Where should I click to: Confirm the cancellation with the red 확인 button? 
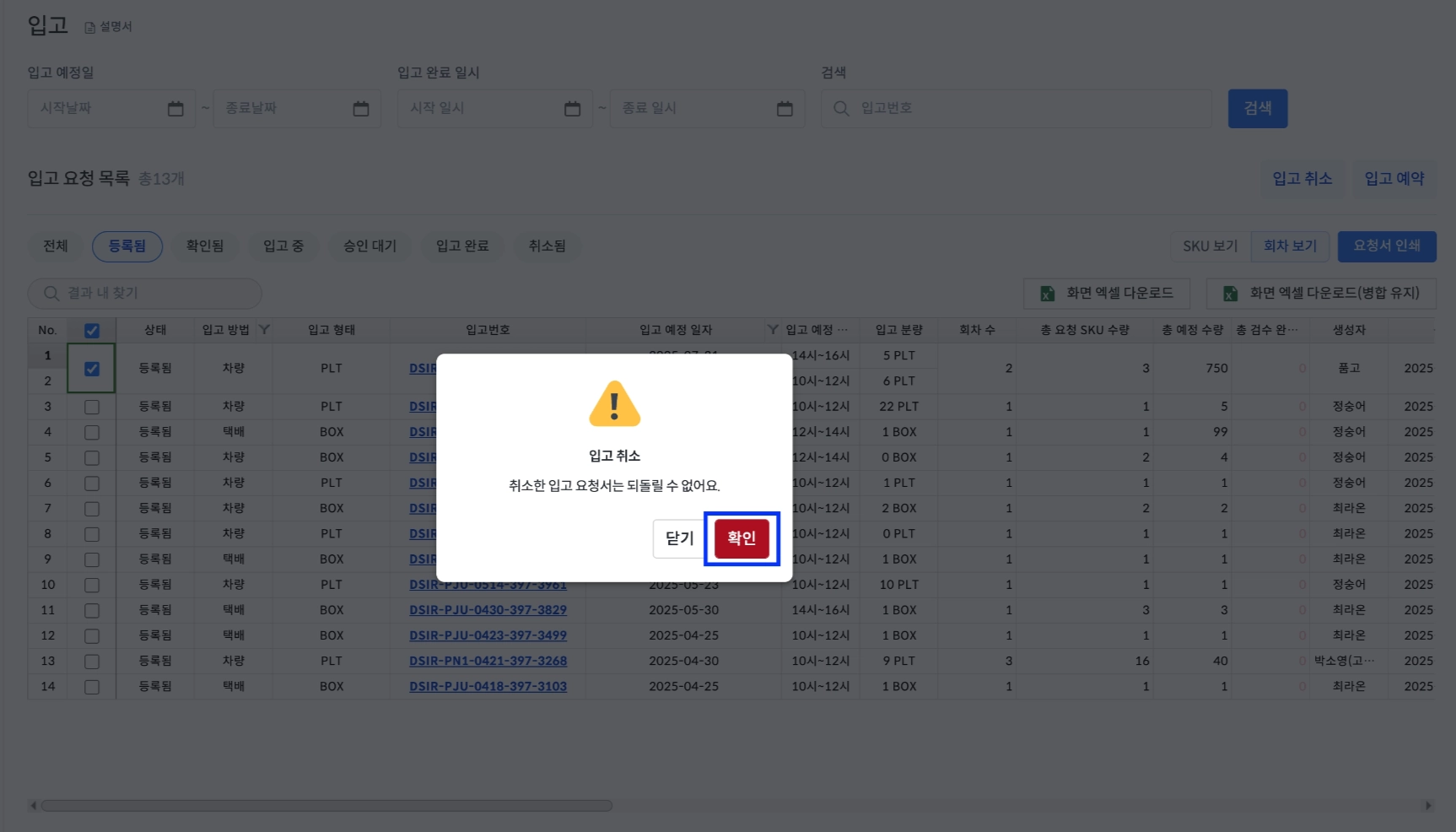(x=741, y=538)
